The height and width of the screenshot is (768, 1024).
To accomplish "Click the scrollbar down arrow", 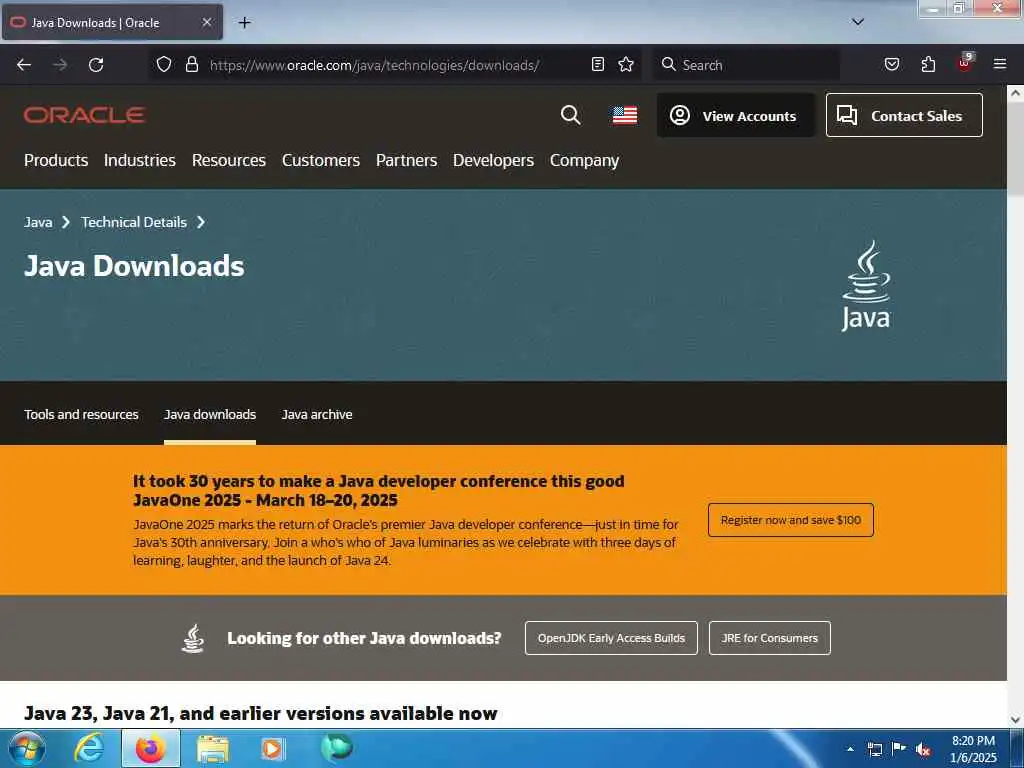I will [1015, 720].
